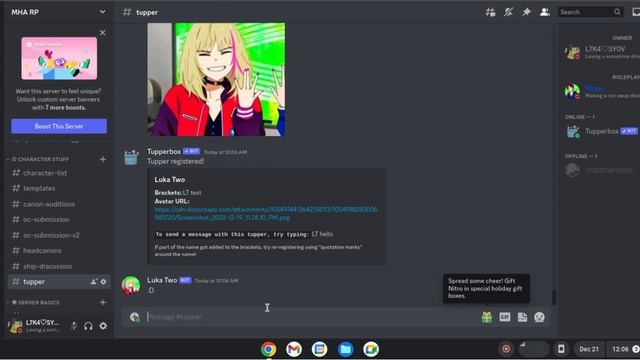Add channel to SERVER BASICS category
Screen dimensions: 640x360
click(102, 302)
